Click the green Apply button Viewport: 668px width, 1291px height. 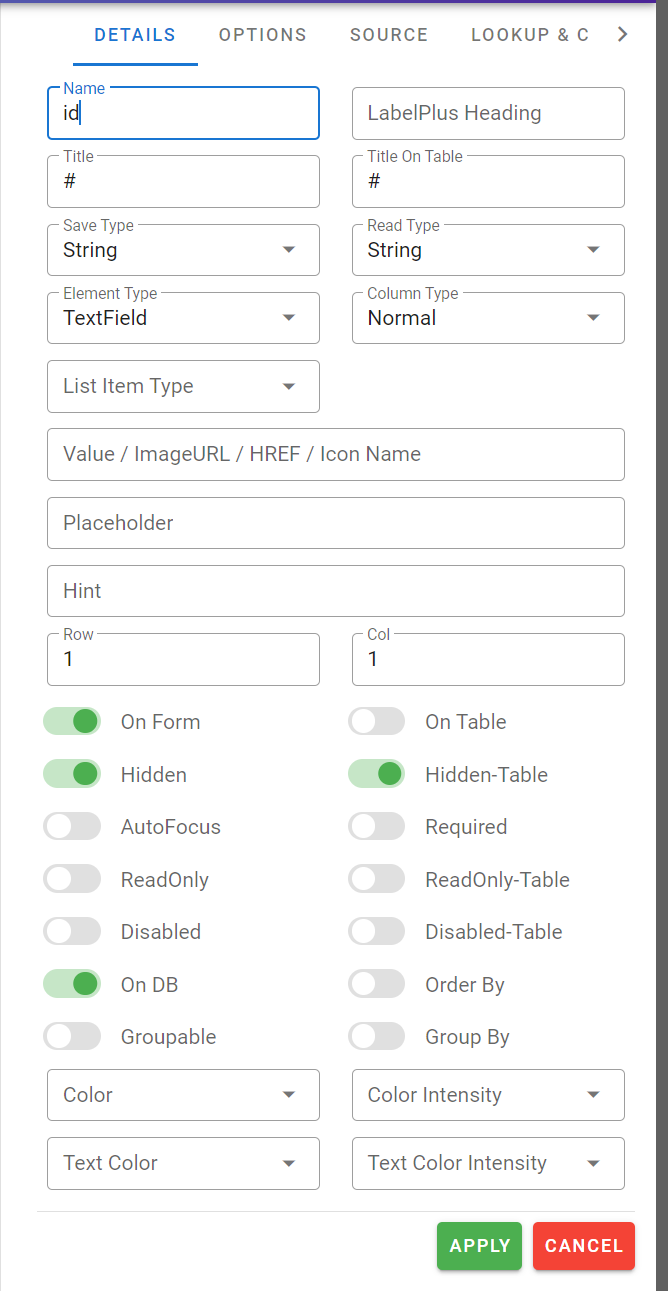[479, 1246]
